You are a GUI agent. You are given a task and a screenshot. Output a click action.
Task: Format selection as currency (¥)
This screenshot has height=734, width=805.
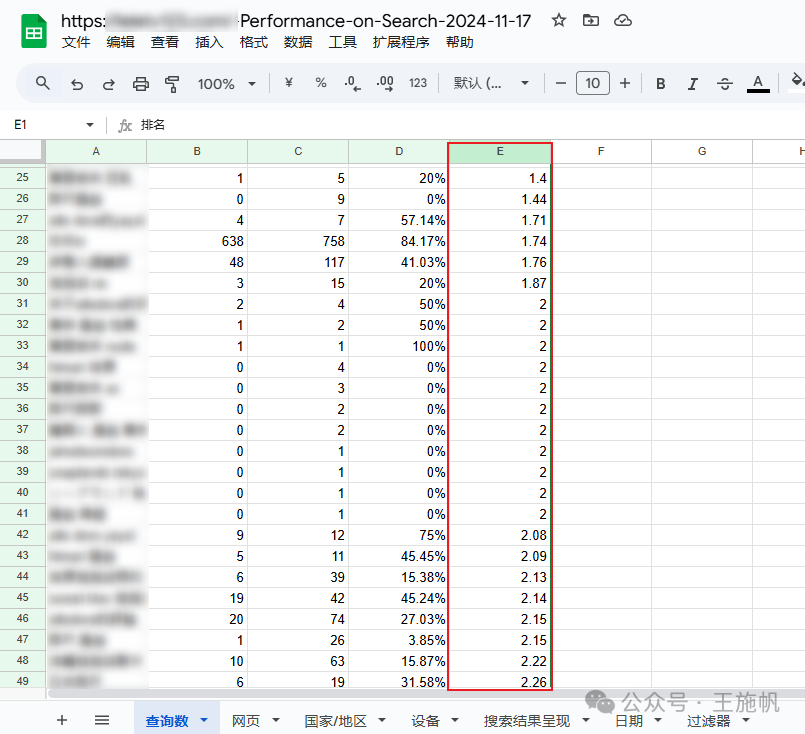click(289, 83)
